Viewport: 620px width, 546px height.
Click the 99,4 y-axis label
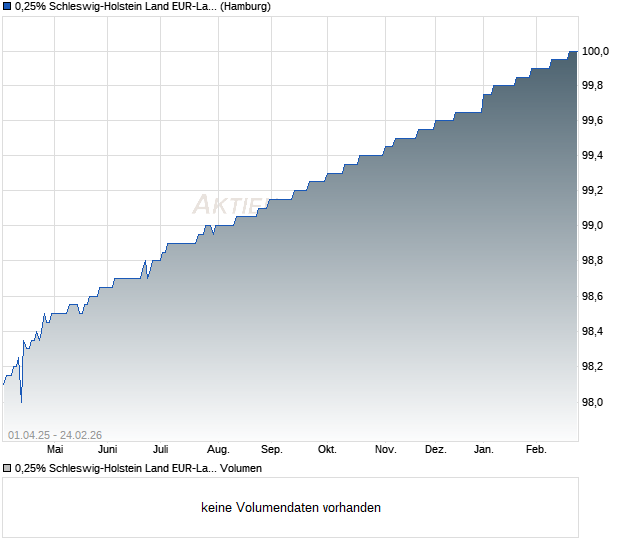click(x=592, y=155)
